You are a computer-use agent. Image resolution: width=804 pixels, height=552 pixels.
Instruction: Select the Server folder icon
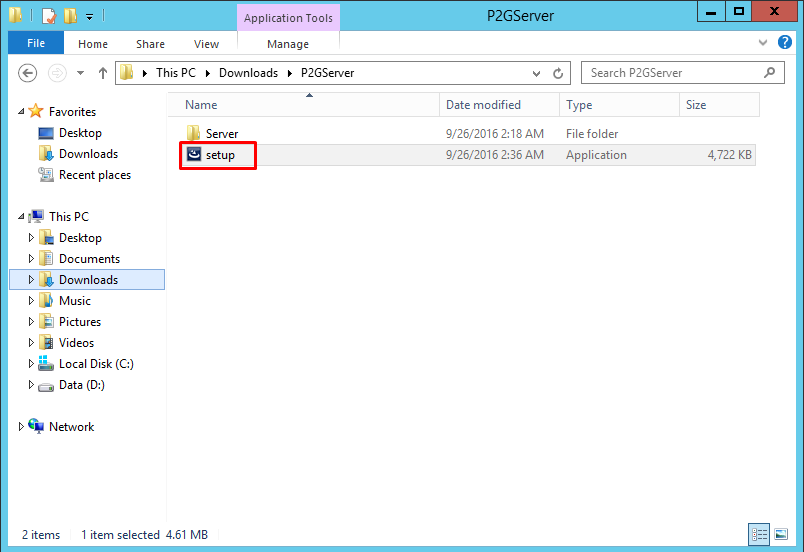coord(193,133)
